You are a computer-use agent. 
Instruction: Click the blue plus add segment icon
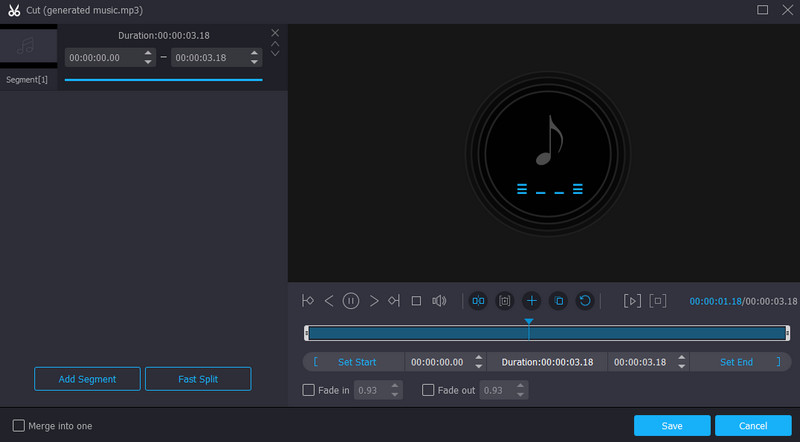[x=531, y=300]
